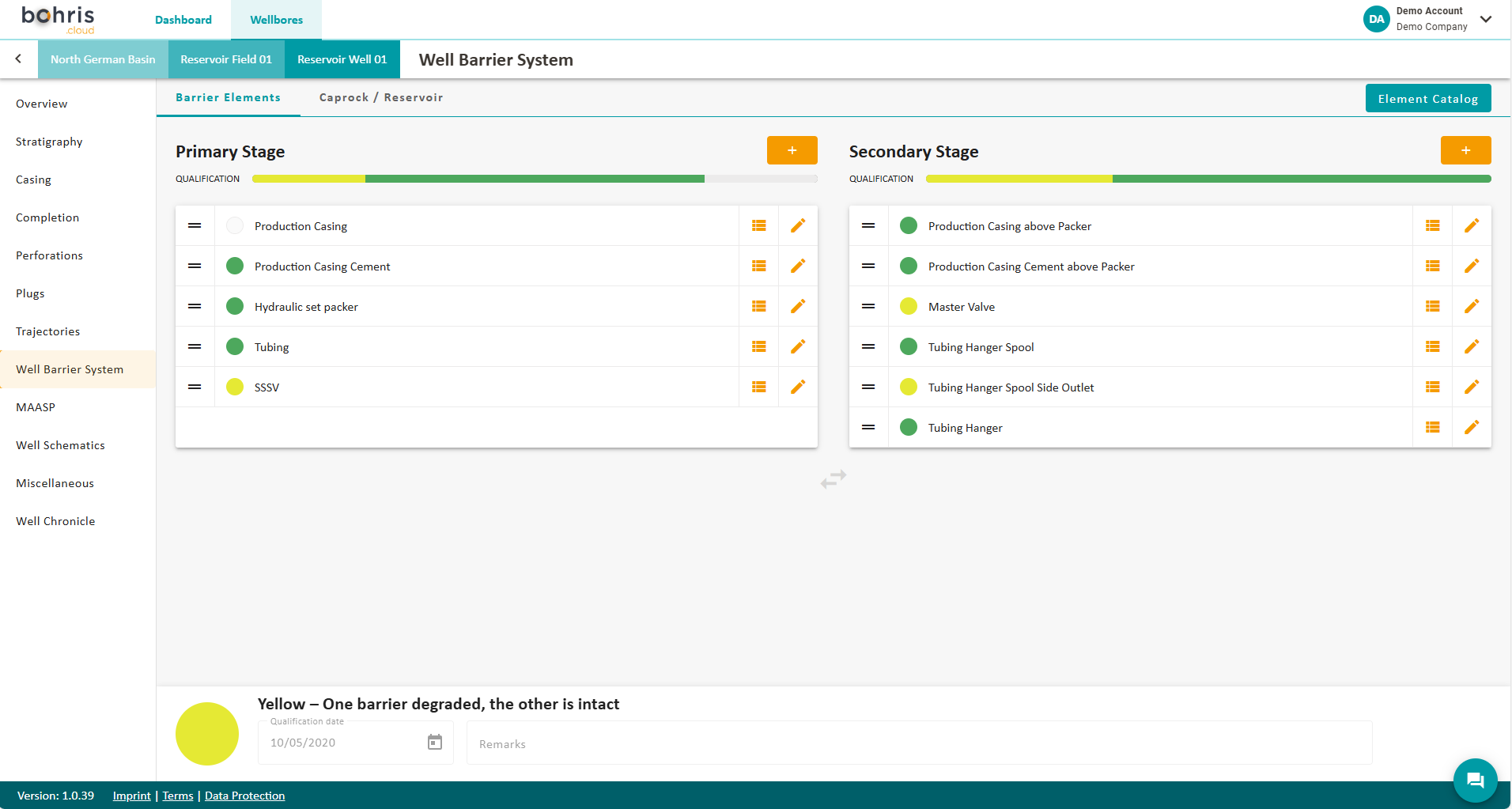This screenshot has width=1512, height=809.
Task: Open MAASP in the sidebar
Action: point(36,407)
